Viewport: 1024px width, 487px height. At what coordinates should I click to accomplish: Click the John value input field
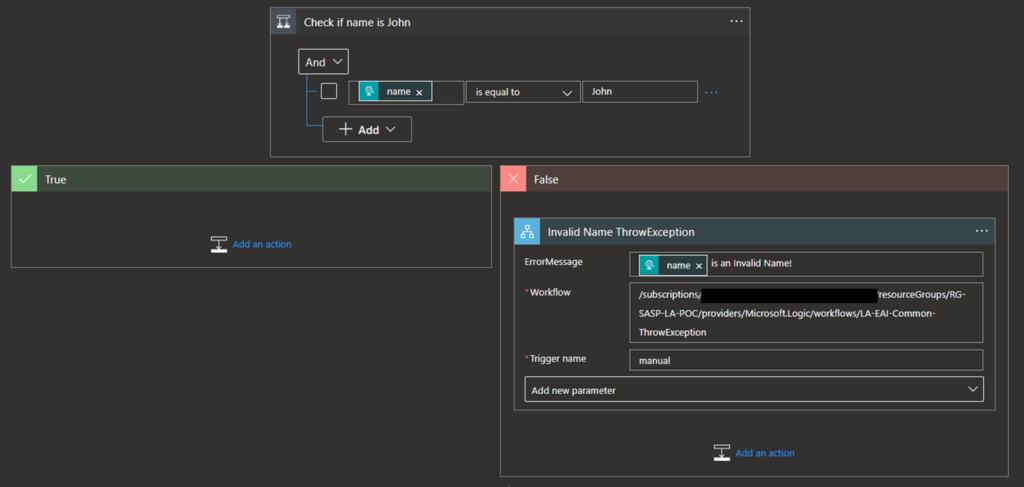(639, 92)
